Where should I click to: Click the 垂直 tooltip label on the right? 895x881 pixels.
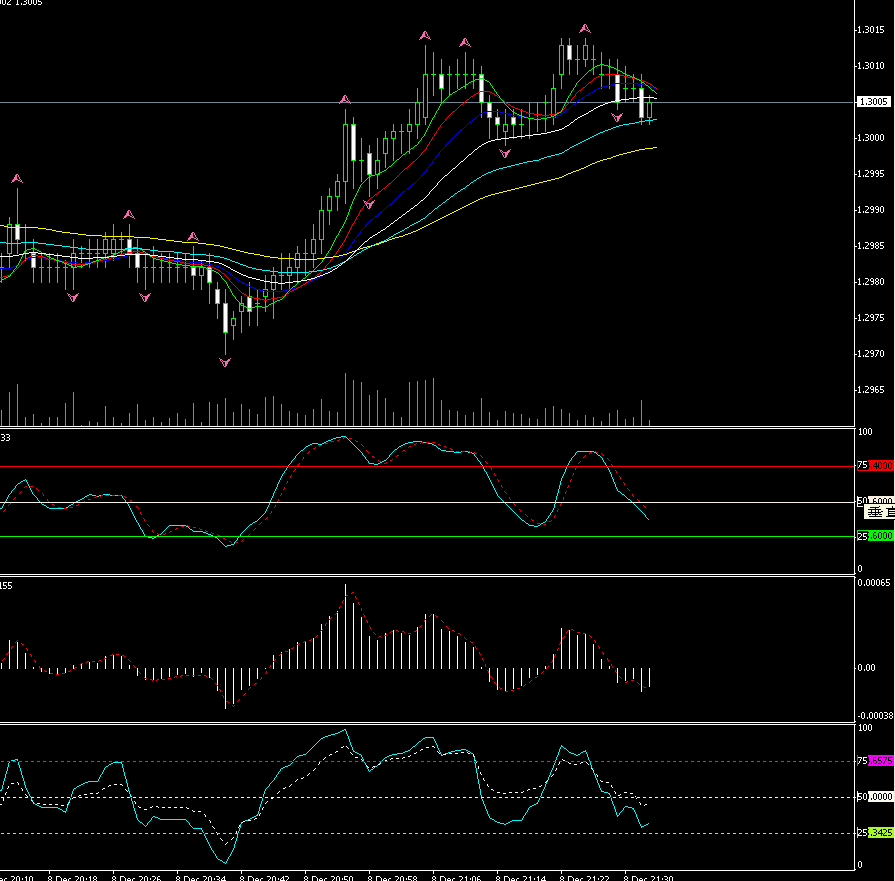pyautogui.click(x=879, y=512)
